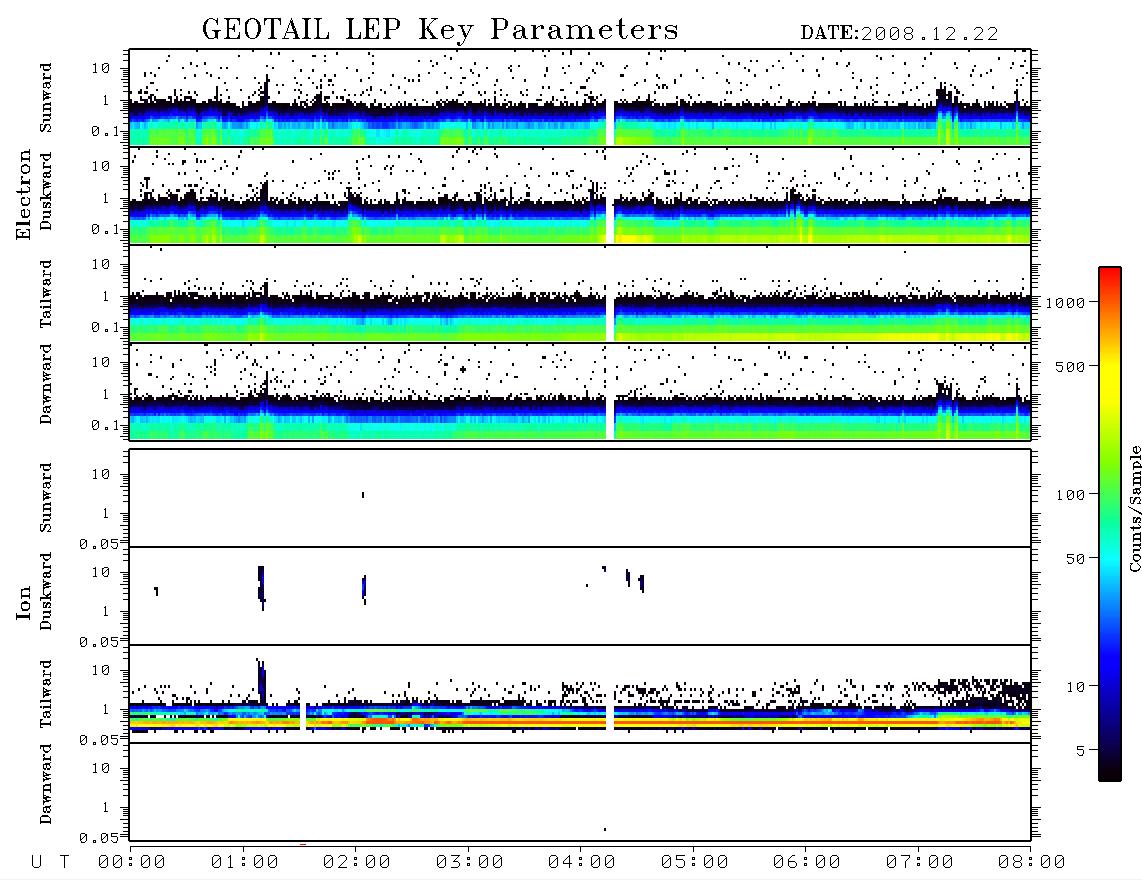Click the 500 color bar tick value
This screenshot has height=880, width=1142.
point(1071,366)
